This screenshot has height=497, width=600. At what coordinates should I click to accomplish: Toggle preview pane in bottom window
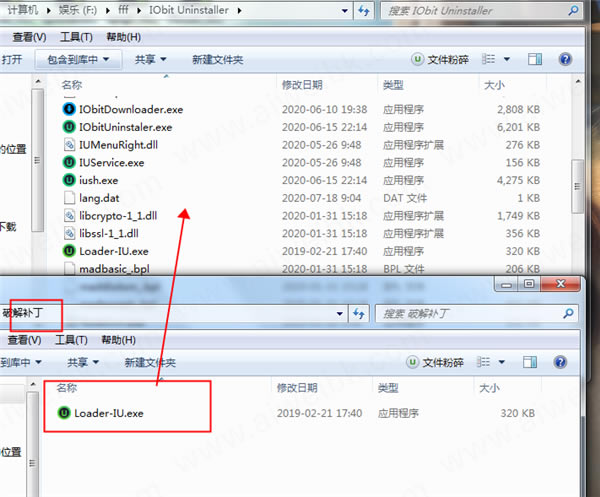pos(530,362)
